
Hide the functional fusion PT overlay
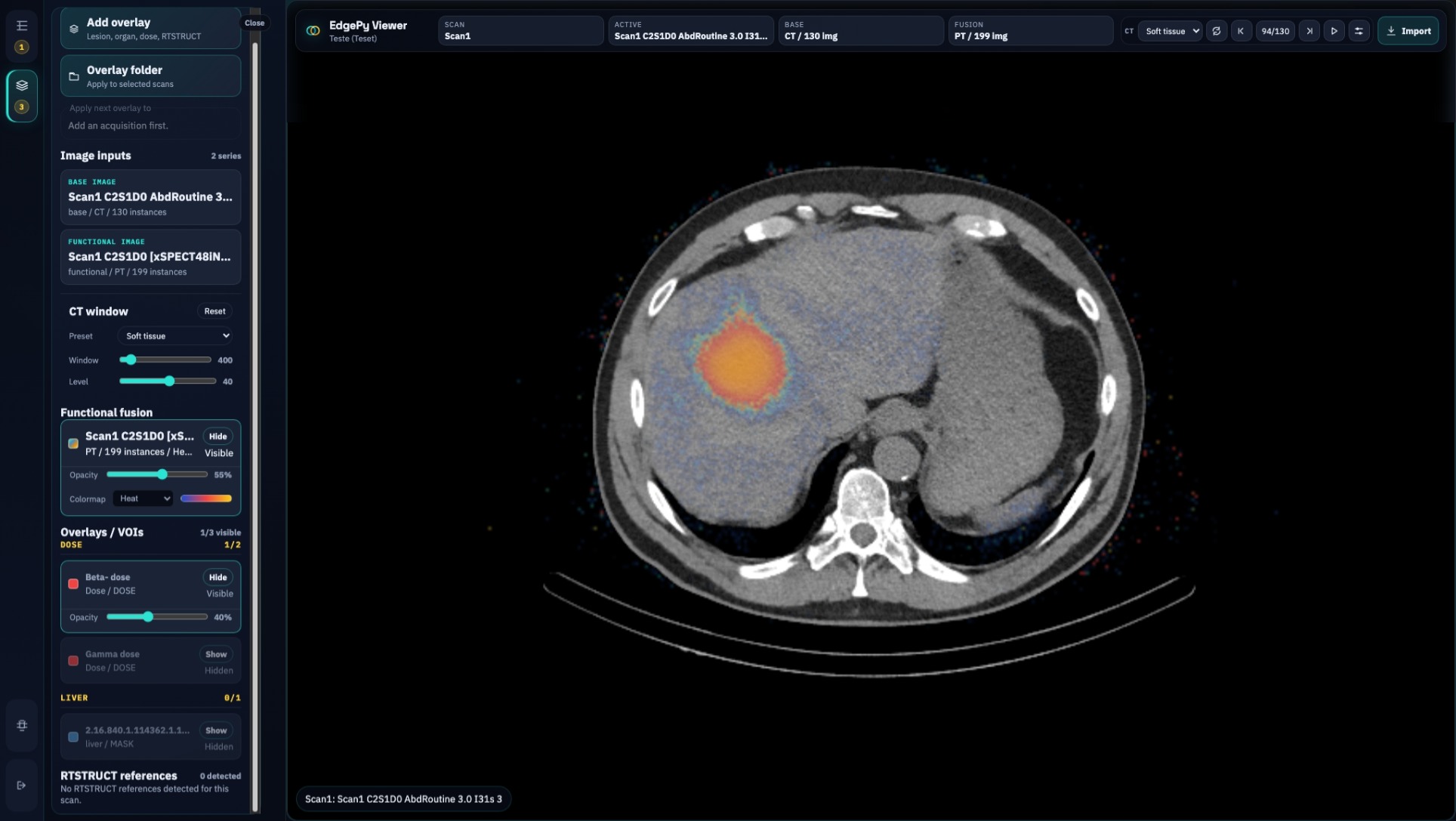(217, 436)
